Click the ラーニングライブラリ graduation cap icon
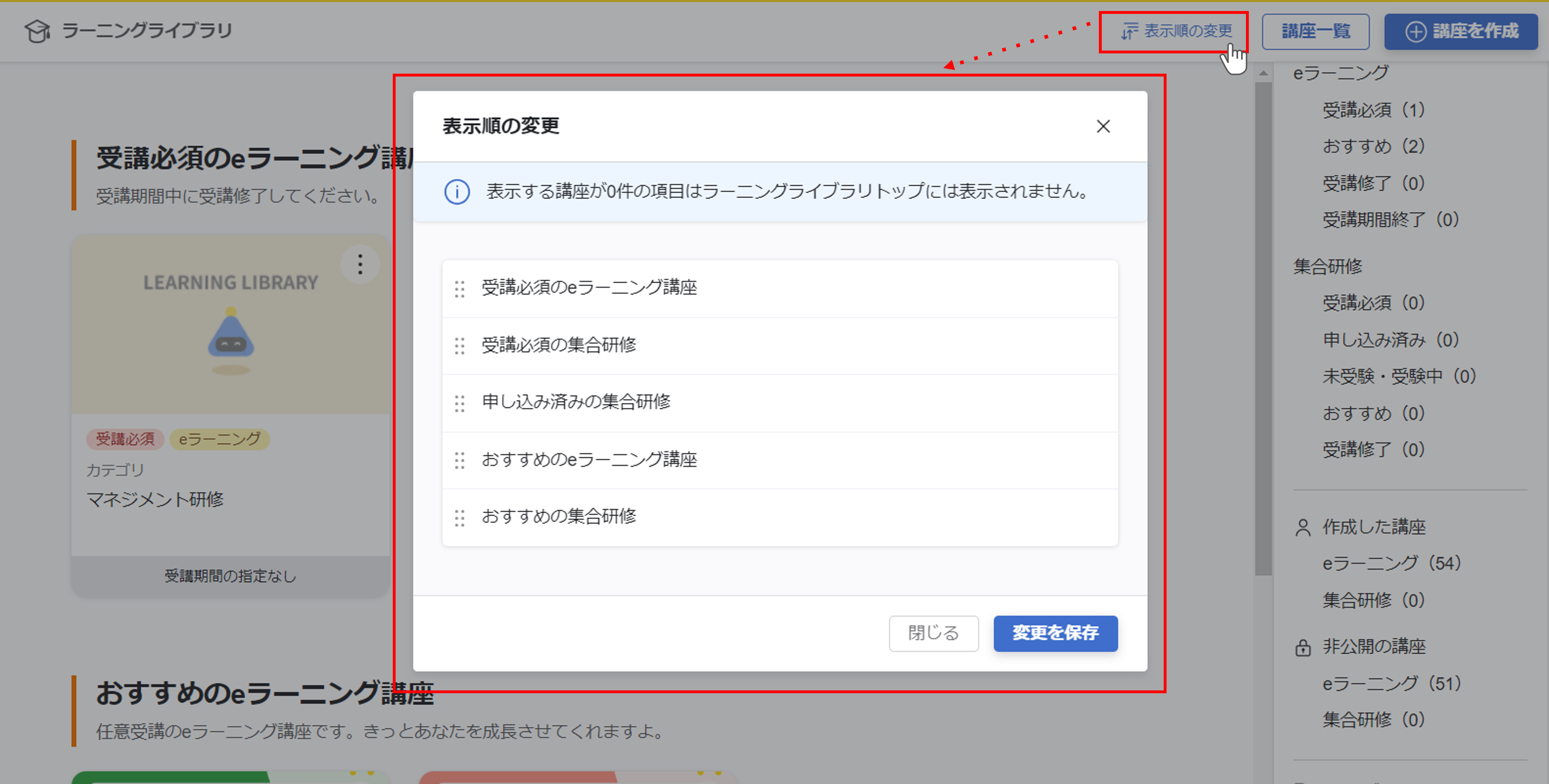The image size is (1549, 784). tap(37, 31)
